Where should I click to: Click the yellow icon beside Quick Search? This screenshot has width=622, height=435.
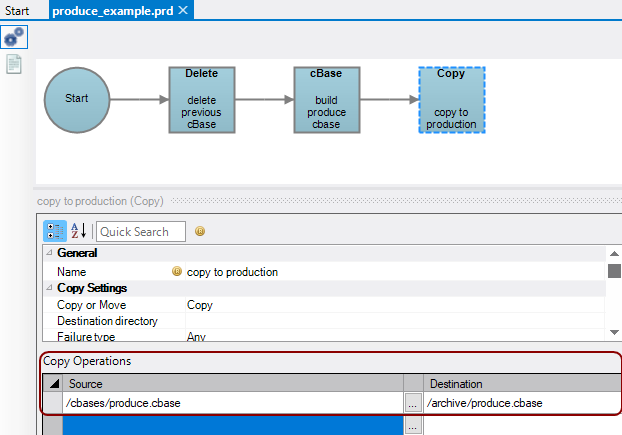[x=200, y=231]
